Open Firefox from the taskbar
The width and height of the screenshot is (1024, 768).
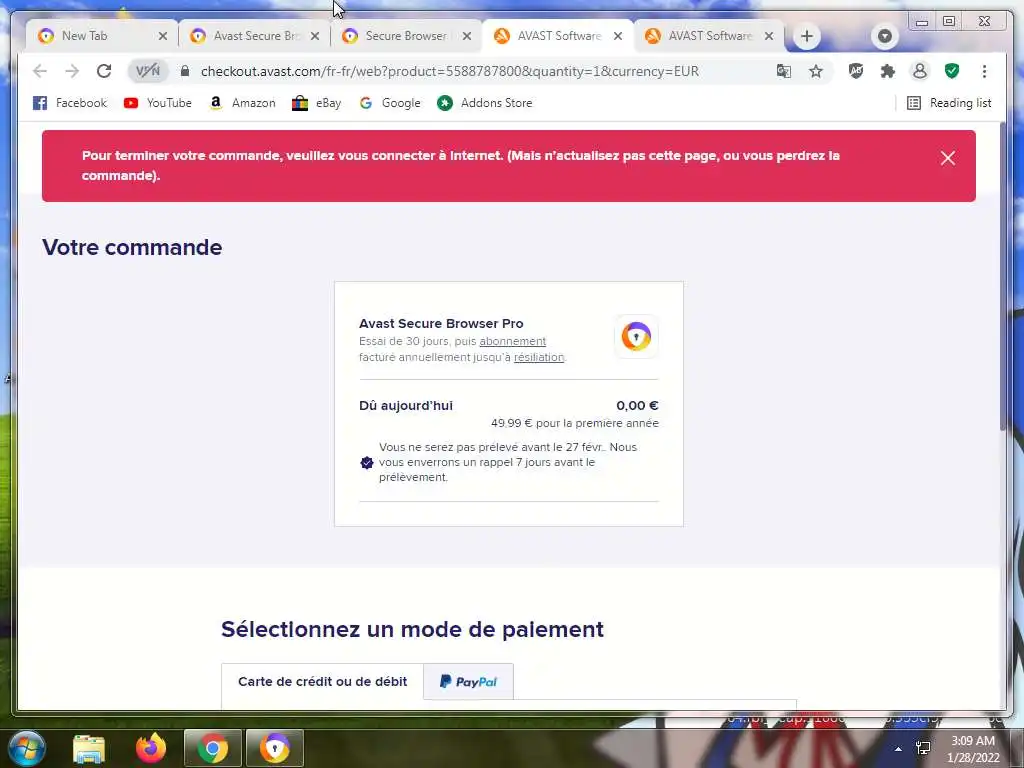pos(151,748)
